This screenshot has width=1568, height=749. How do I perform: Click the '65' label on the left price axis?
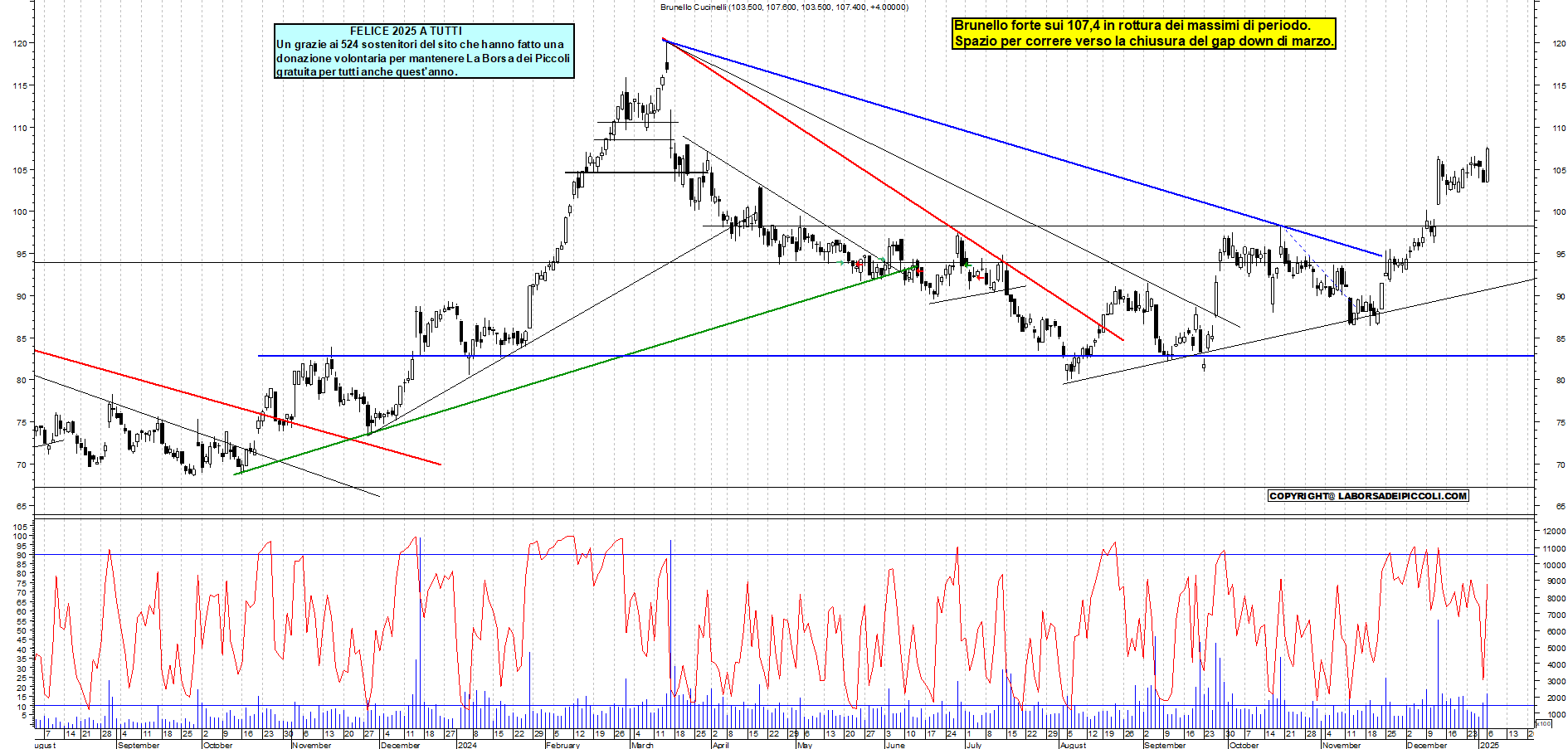(x=22, y=506)
